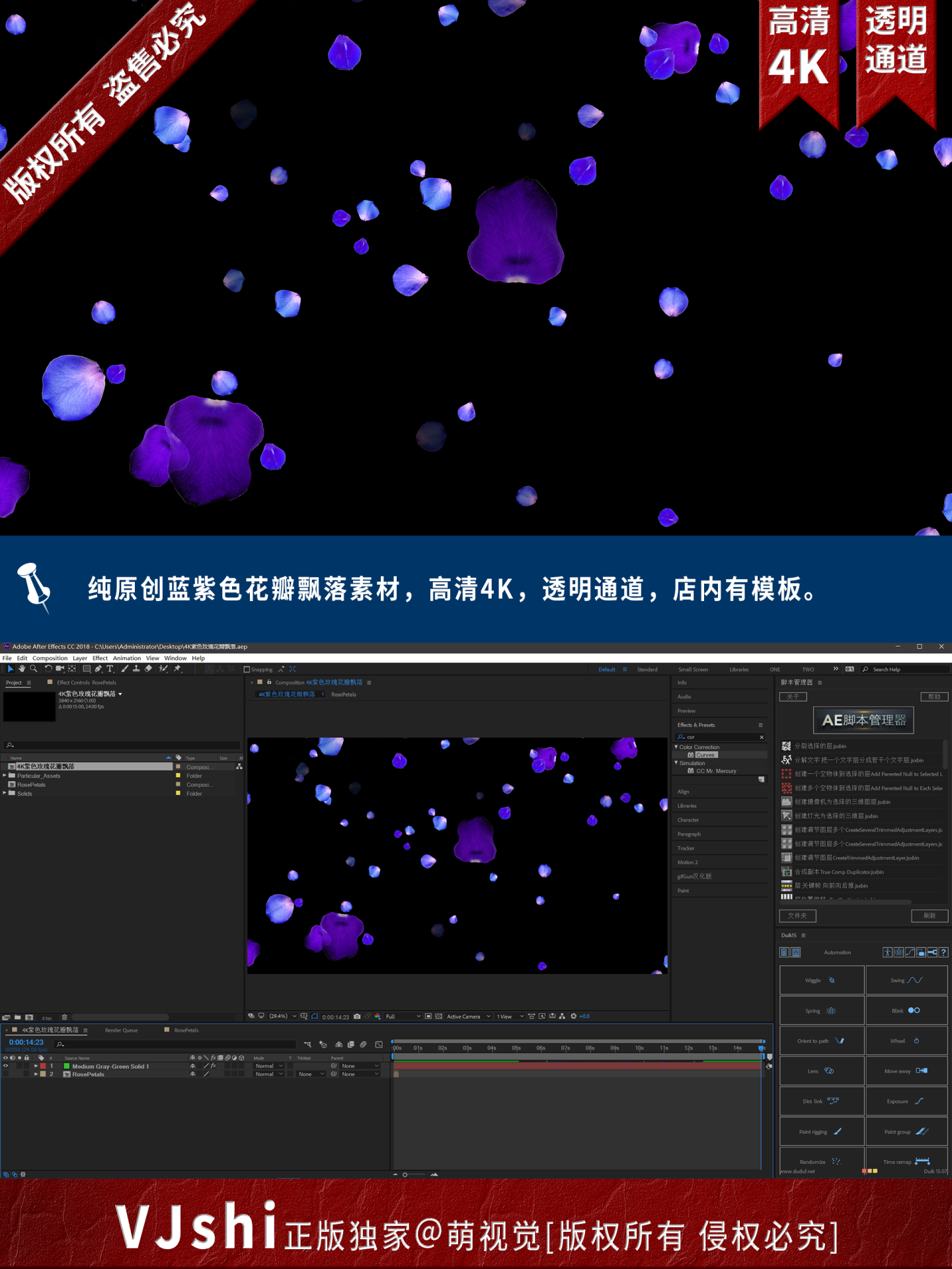Open the magnification 29.4% dropdown
Viewport: 952px width, 1269px height.
(x=283, y=1016)
